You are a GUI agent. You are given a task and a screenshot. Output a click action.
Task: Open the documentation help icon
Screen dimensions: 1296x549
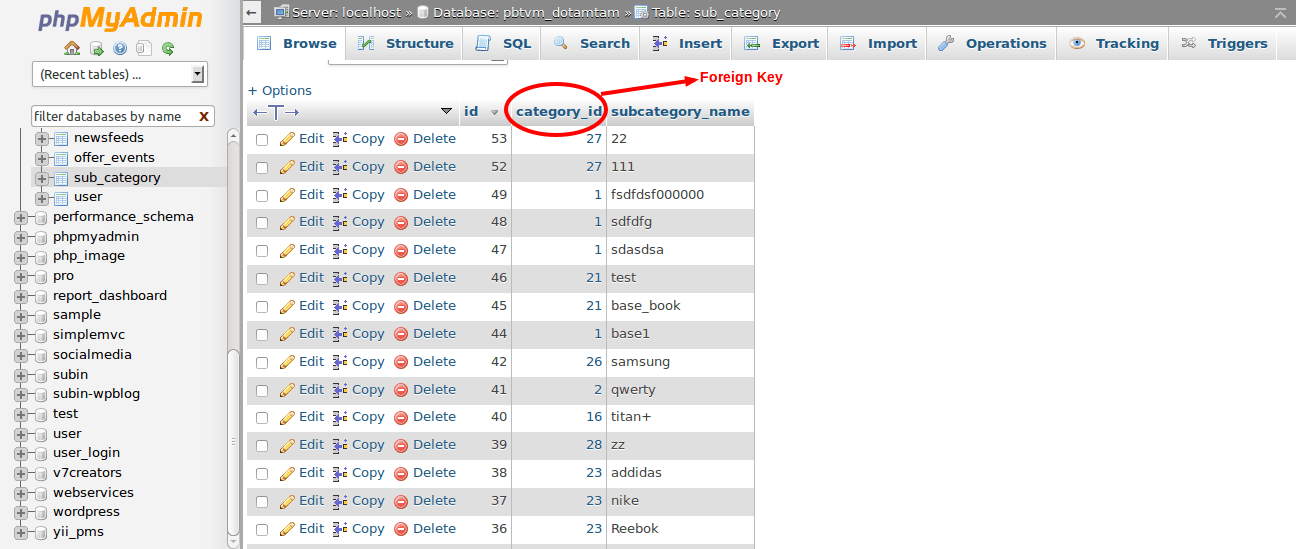click(120, 48)
